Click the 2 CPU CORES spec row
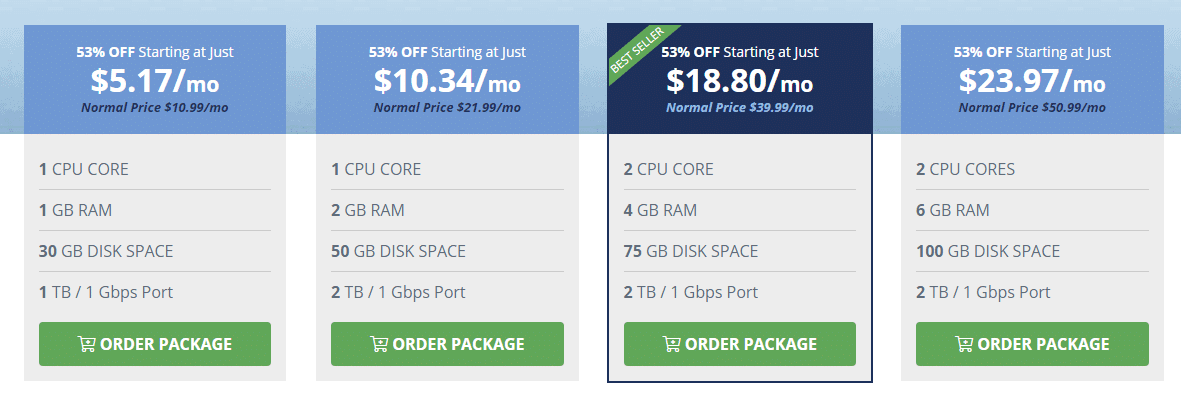Screen dimensions: 1181x397 tap(1033, 169)
